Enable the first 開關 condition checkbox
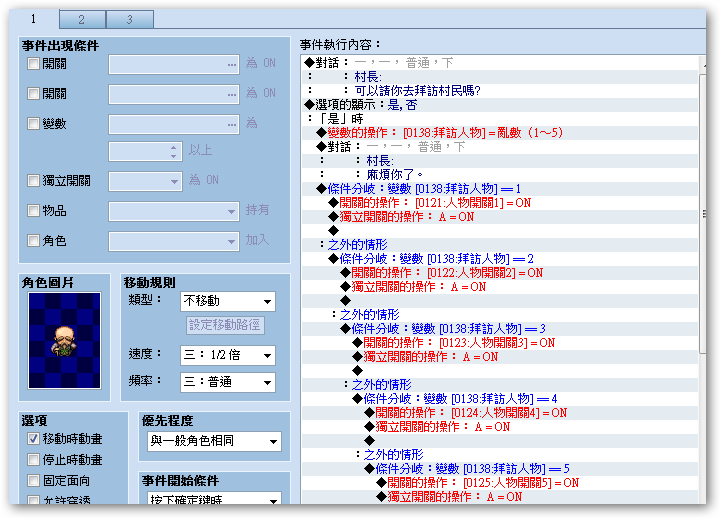The height and width of the screenshot is (518, 720). 34,63
